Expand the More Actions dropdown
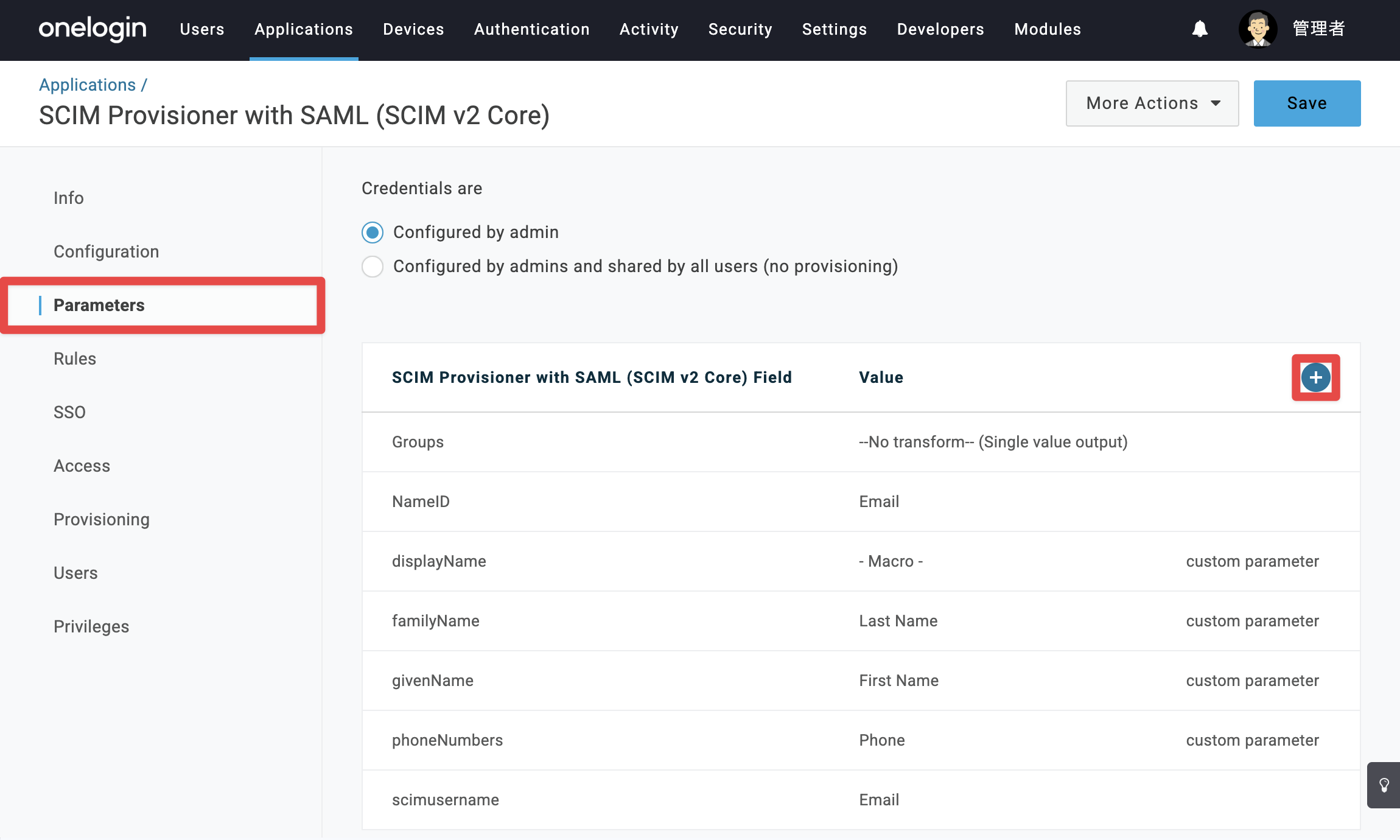1400x840 pixels. click(x=1152, y=103)
